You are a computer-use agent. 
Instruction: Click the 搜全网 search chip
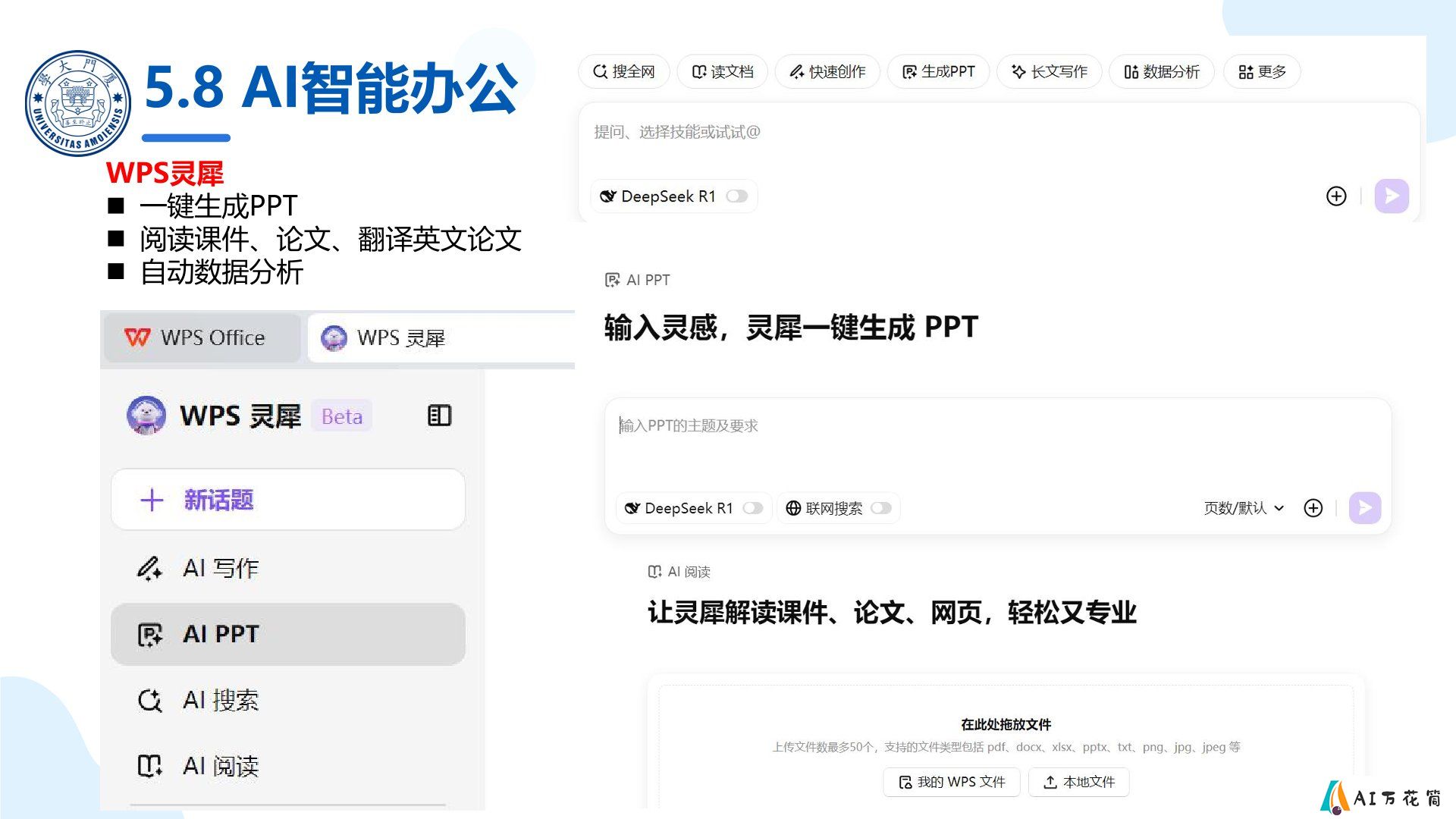coord(623,71)
